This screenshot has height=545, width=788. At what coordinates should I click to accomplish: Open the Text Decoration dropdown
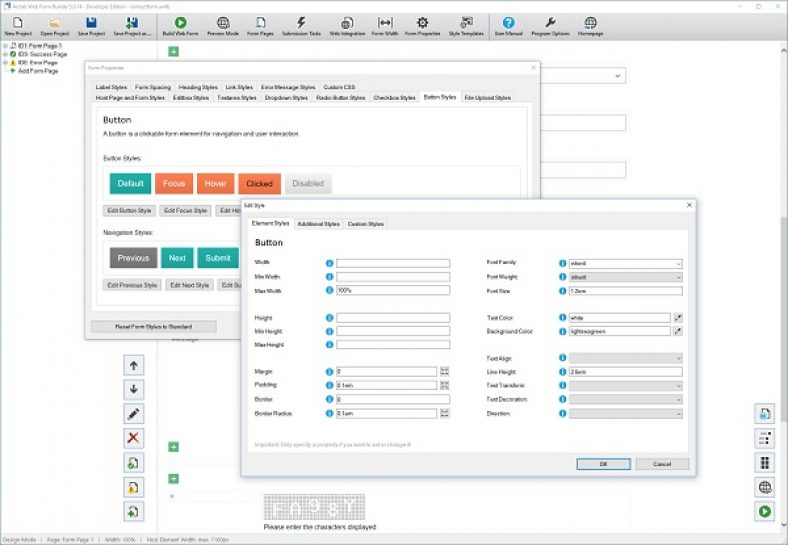[x=626, y=399]
